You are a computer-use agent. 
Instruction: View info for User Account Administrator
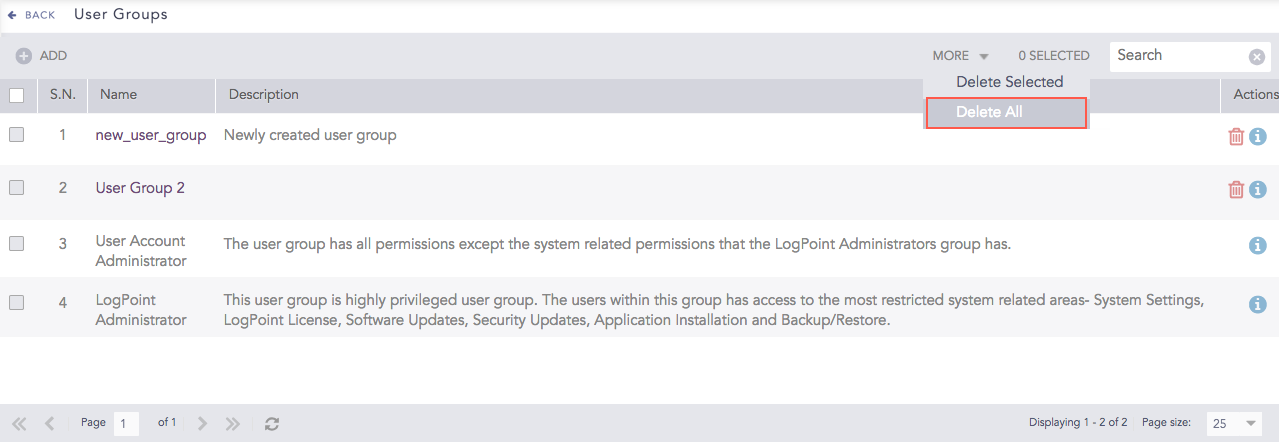1258,245
